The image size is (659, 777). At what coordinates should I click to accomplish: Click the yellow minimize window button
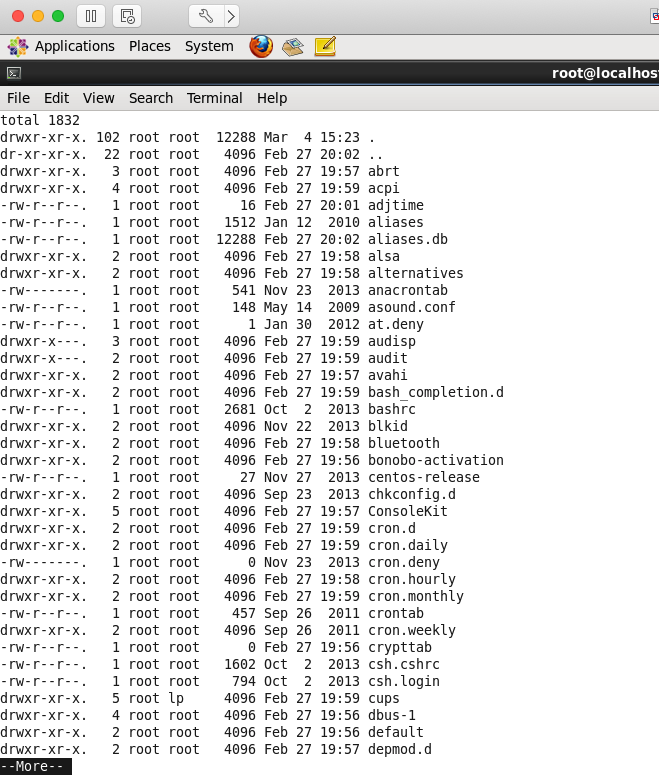pyautogui.click(x=38, y=16)
